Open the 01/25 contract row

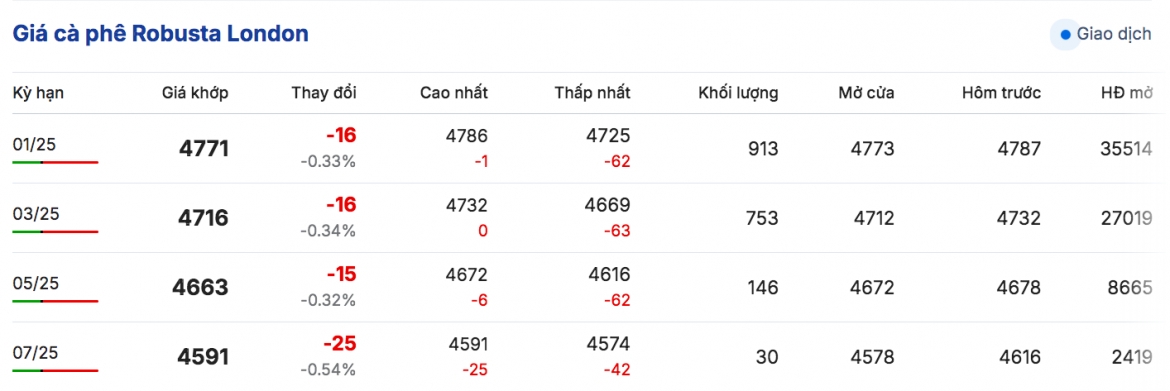tap(585, 148)
